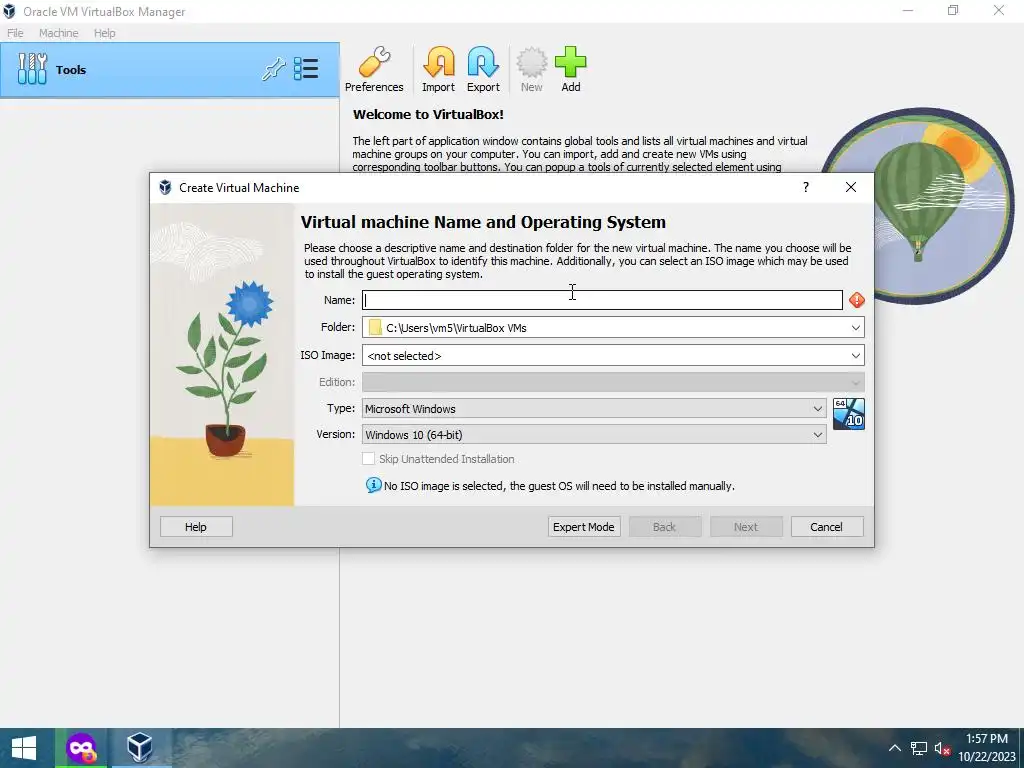Open the Tools list menu icon
The height and width of the screenshot is (768, 1024).
tap(306, 69)
